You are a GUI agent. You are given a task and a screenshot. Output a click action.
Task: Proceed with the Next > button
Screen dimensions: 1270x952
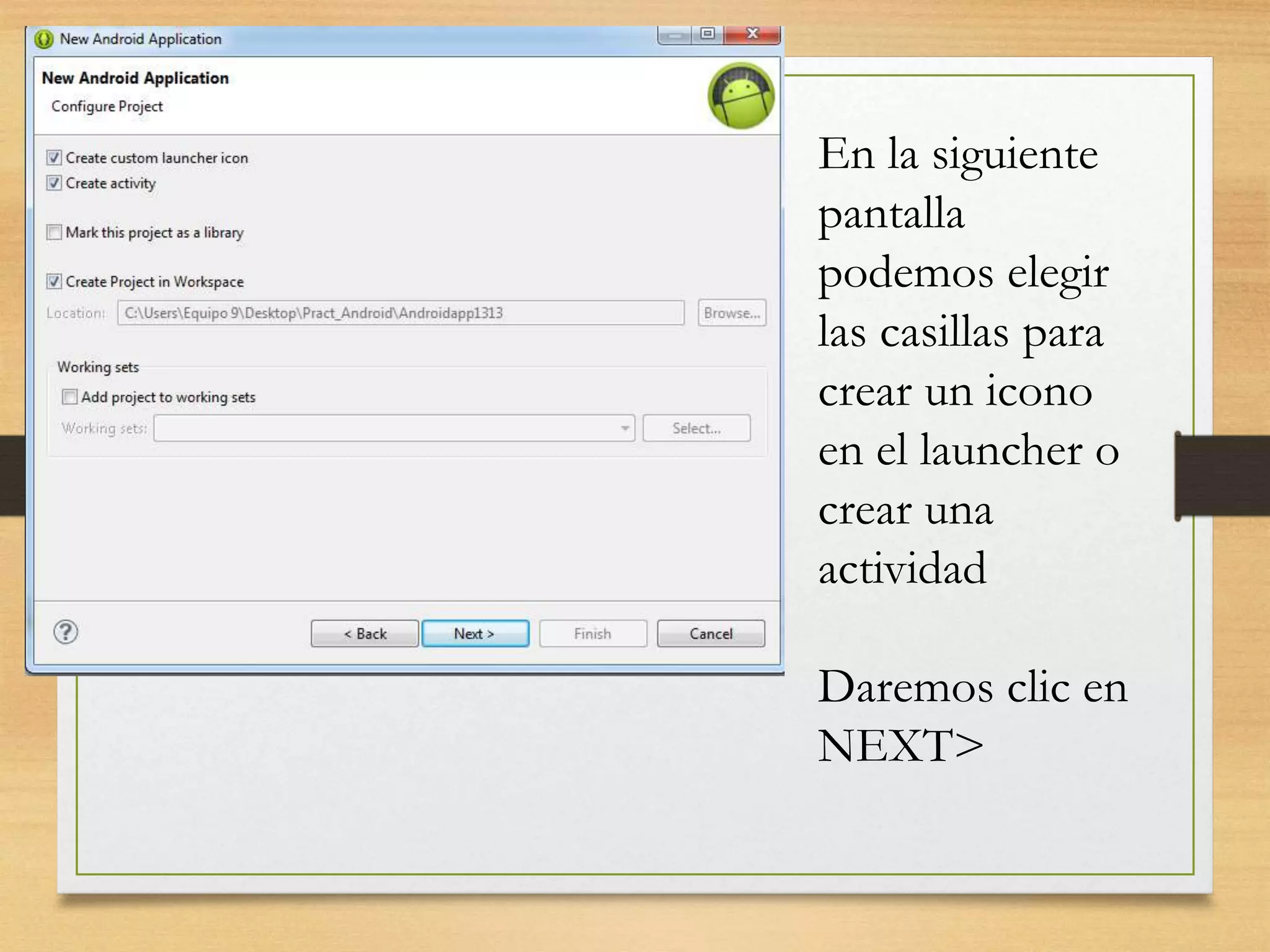(475, 633)
